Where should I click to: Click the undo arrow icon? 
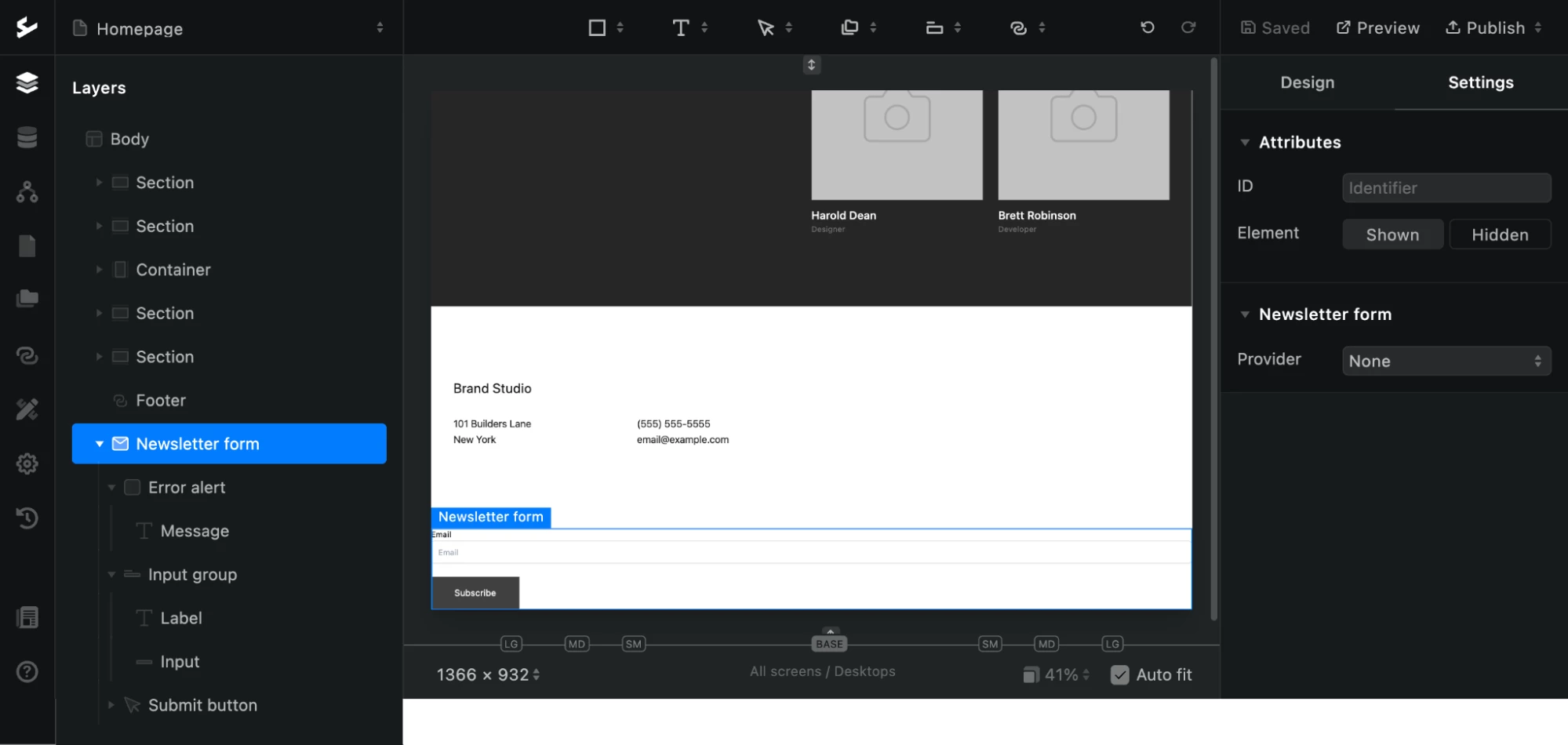[x=1147, y=27]
